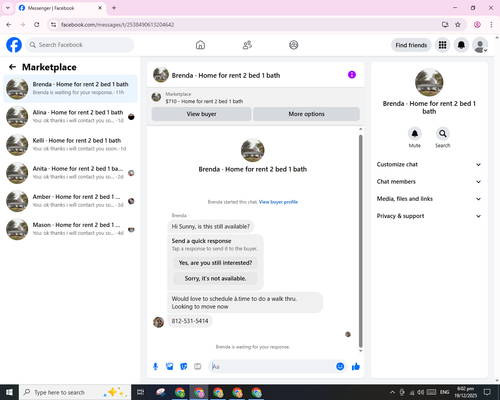Click the View buyer button
This screenshot has height=400, width=500.
tap(201, 114)
